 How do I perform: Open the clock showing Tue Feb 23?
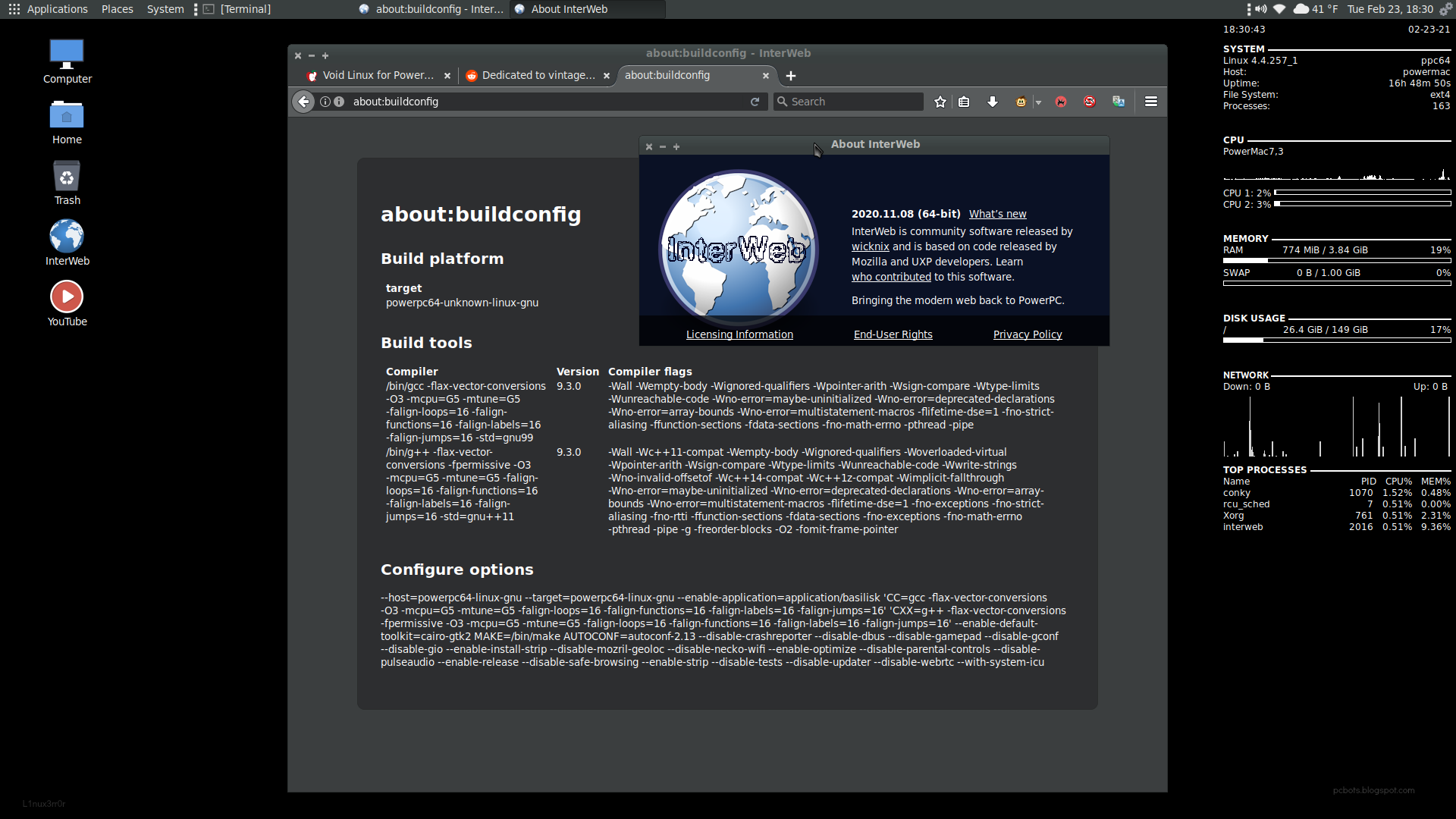(x=1390, y=9)
